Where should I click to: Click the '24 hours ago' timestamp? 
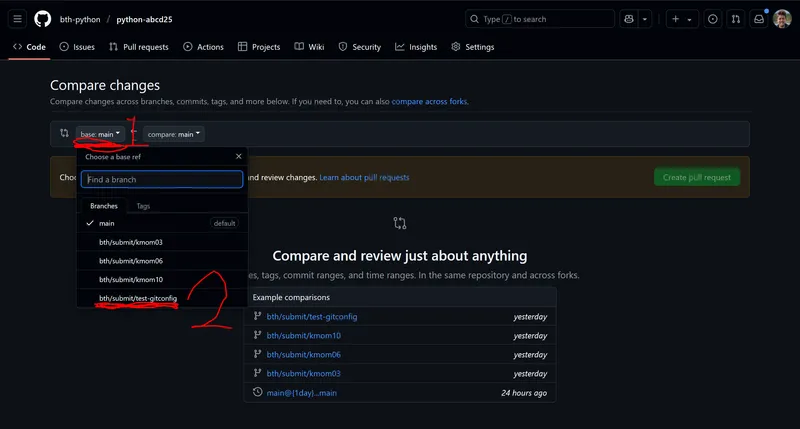coord(524,393)
